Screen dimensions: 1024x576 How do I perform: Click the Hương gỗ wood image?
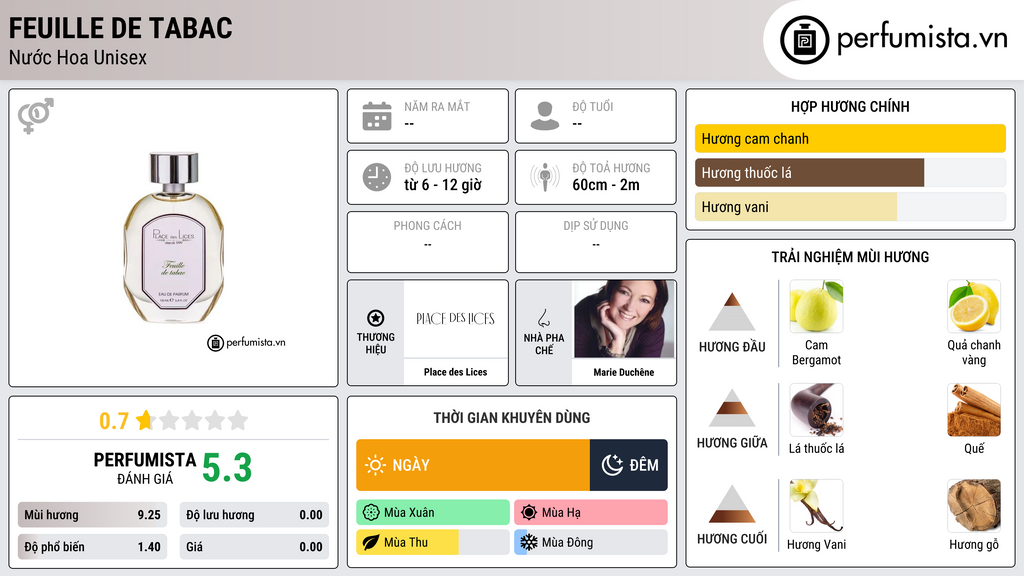(974, 505)
